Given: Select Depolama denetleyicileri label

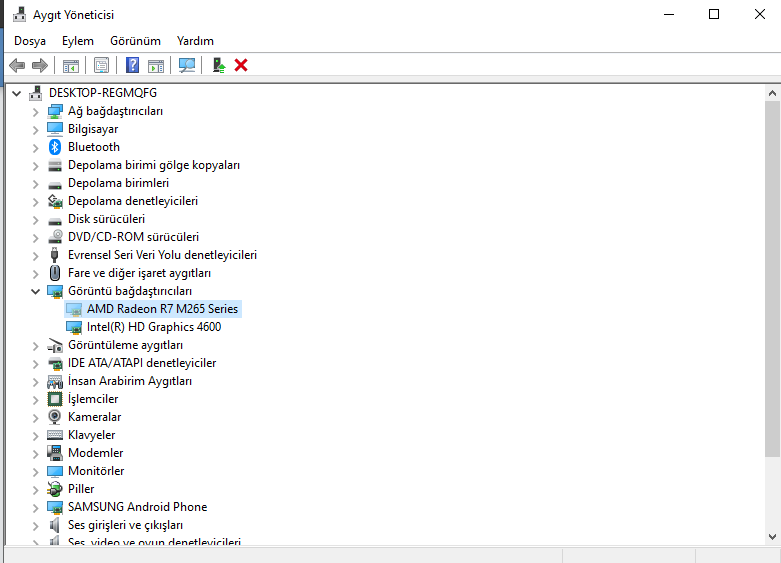Looking at the screenshot, I should tap(133, 201).
